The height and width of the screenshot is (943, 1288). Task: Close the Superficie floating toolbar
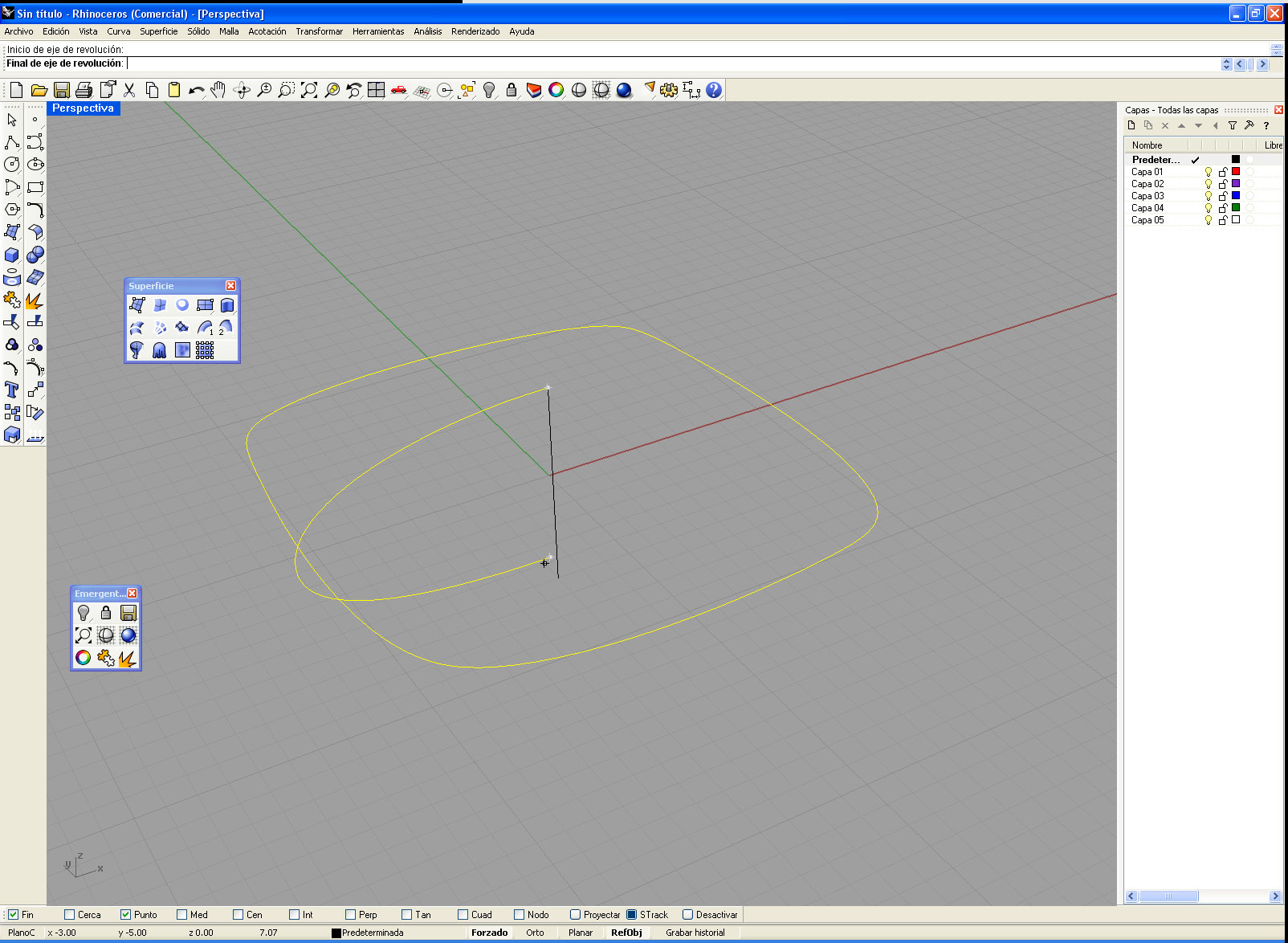pyautogui.click(x=231, y=286)
